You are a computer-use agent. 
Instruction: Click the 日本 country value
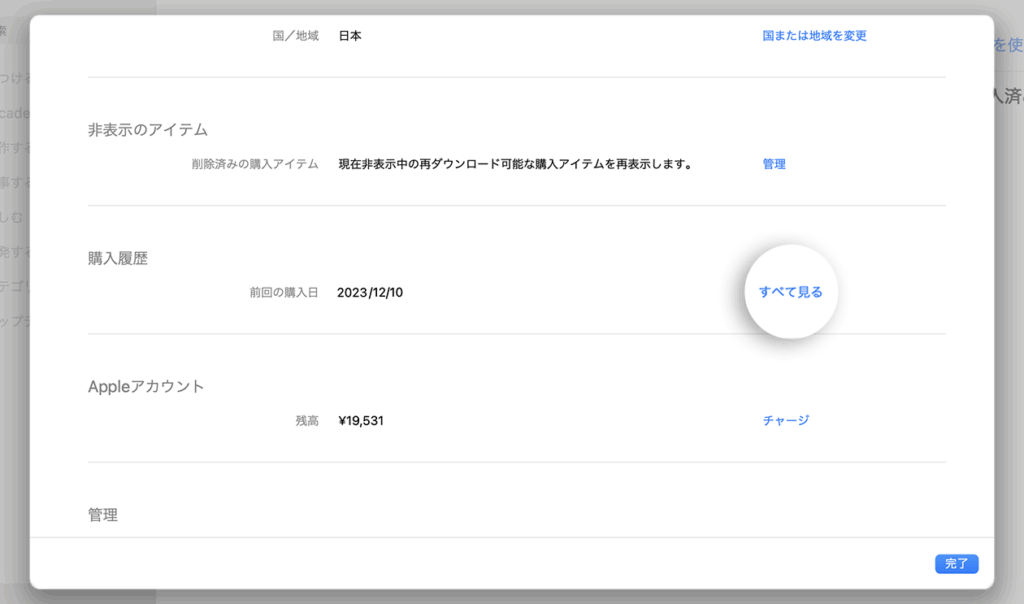tap(349, 36)
